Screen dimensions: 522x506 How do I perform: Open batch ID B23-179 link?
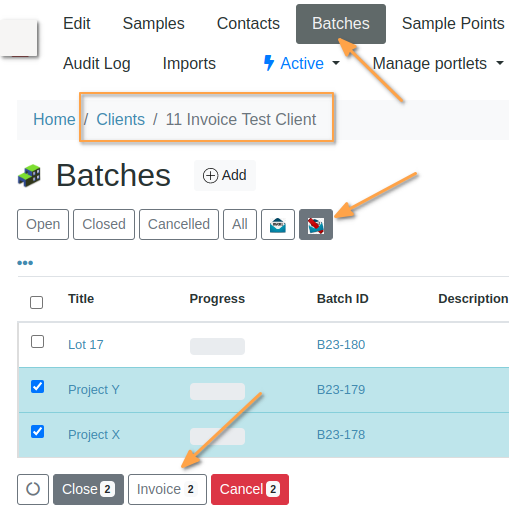tap(341, 390)
